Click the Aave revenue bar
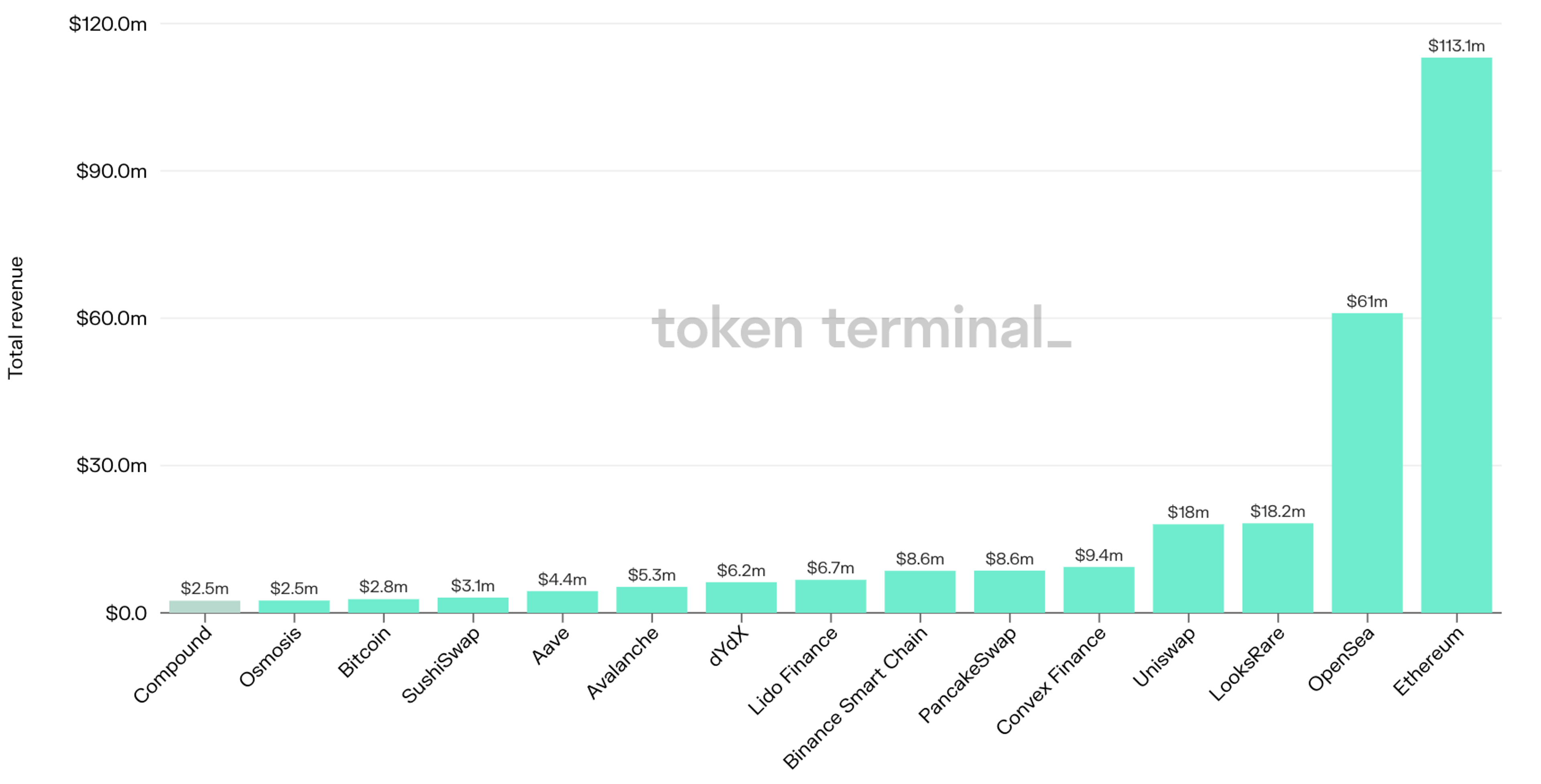Screen dimensions: 1541x784 [x=562, y=601]
